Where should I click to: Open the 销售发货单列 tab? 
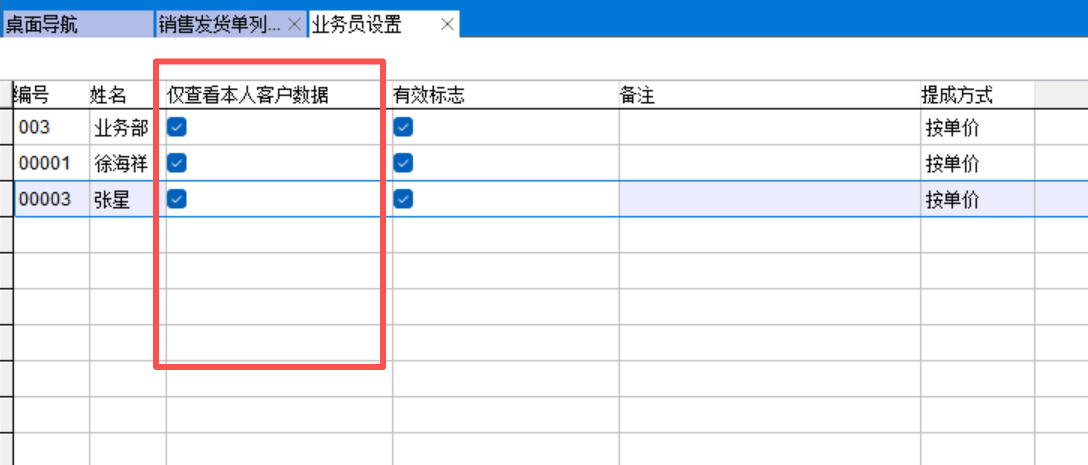220,25
